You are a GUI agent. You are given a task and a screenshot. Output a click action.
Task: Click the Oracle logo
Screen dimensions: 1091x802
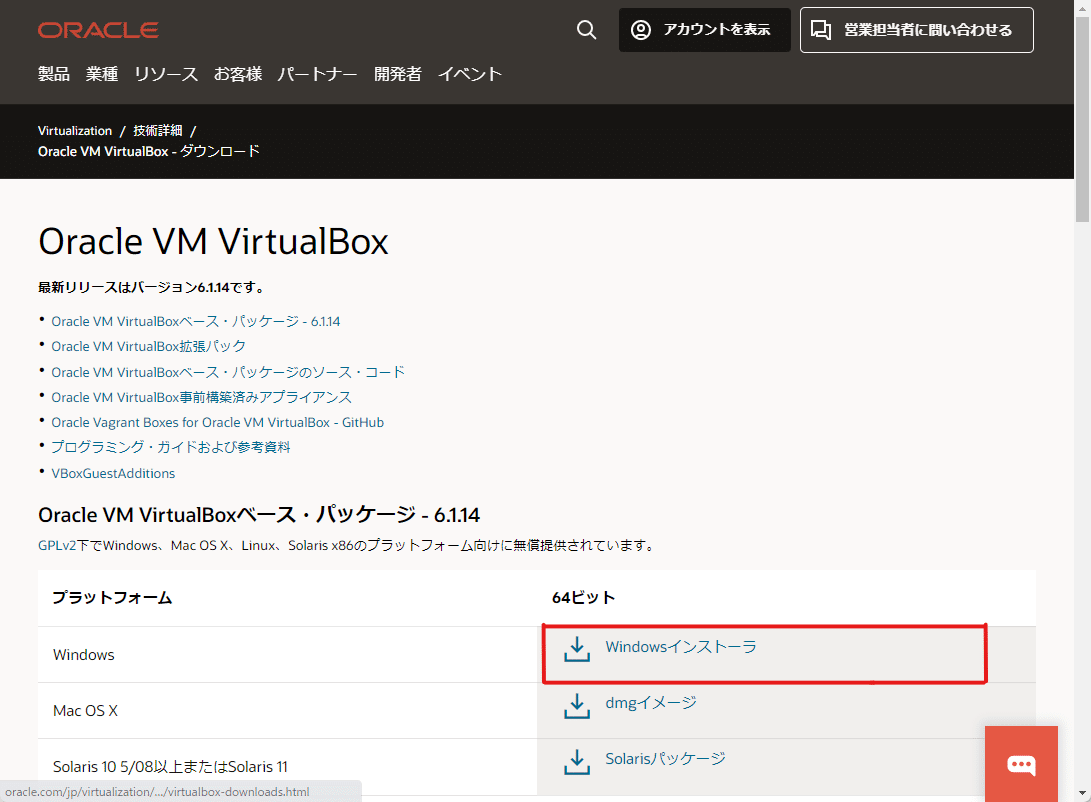point(98,30)
